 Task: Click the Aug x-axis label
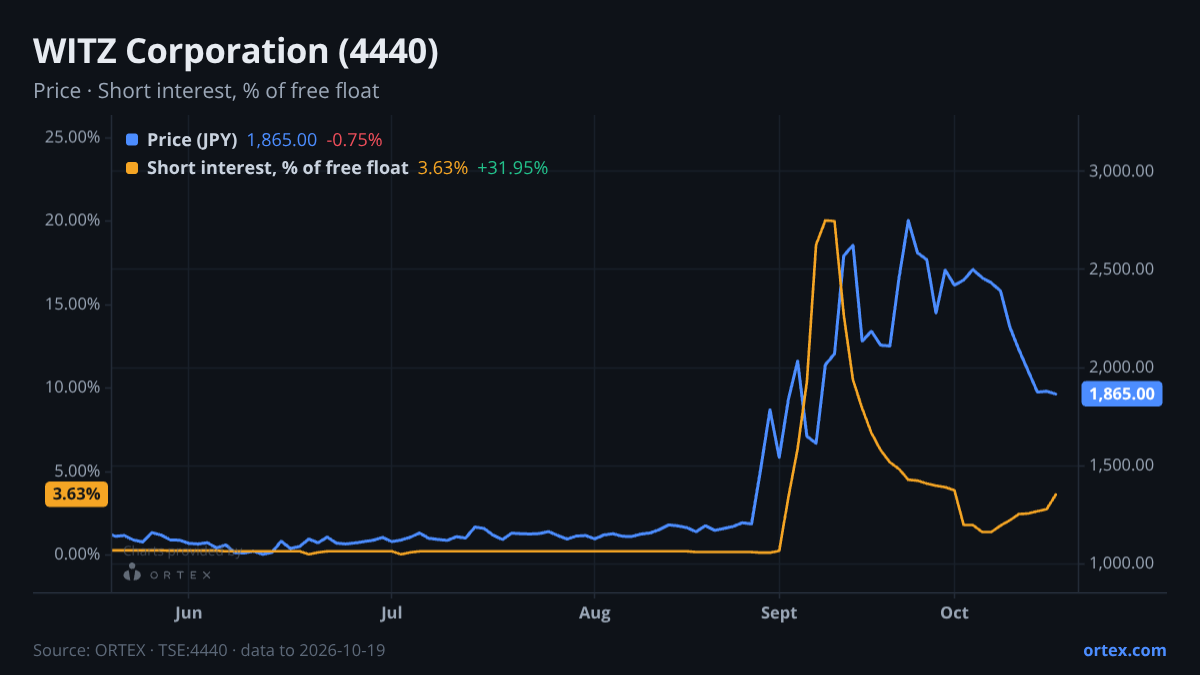point(595,613)
